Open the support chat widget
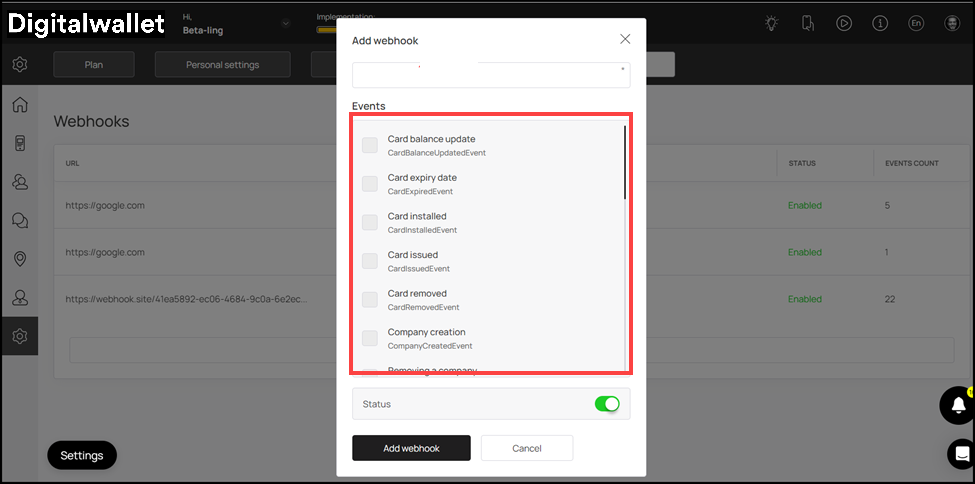 (x=961, y=454)
